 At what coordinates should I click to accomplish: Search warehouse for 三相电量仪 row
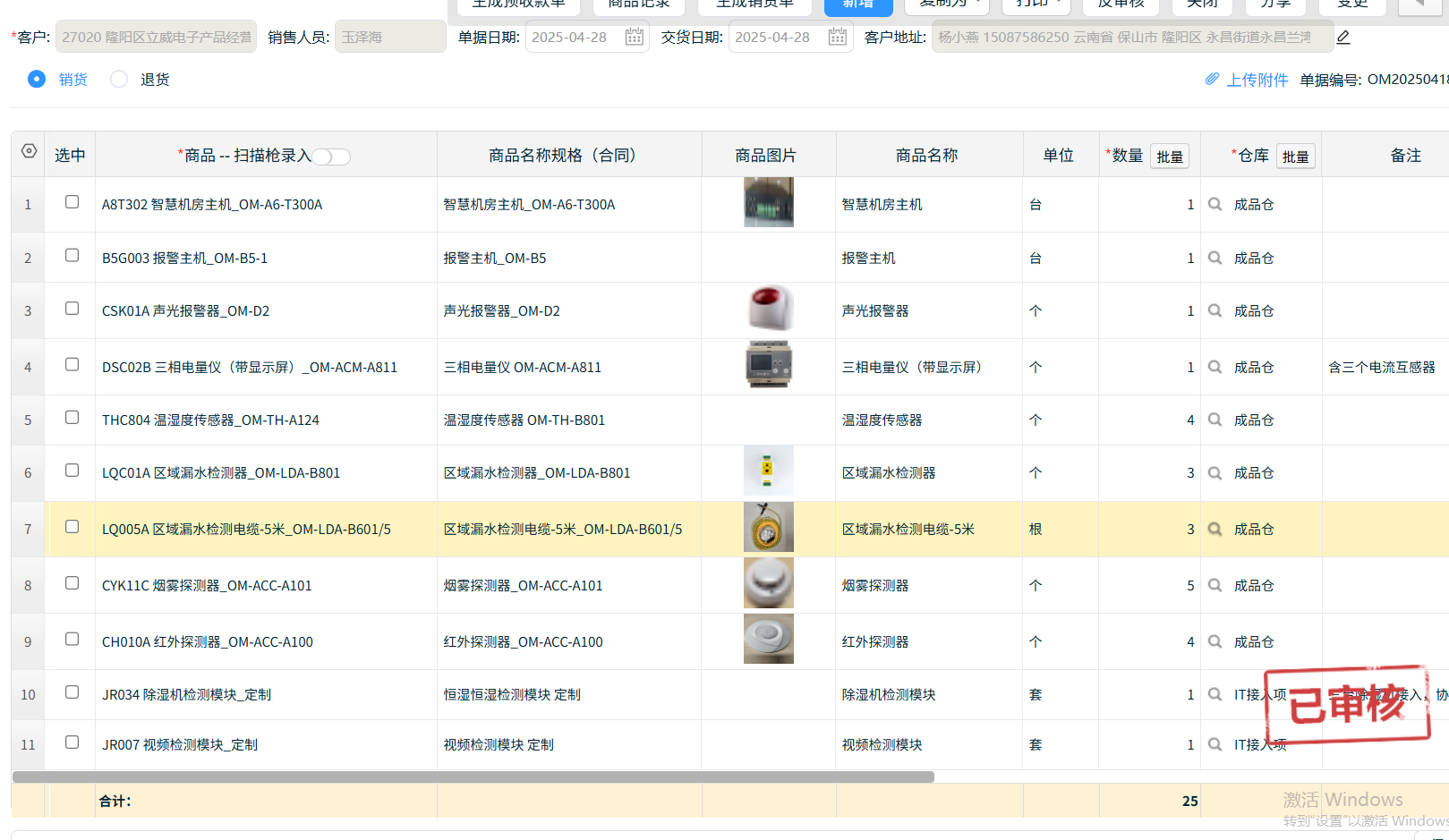point(1215,367)
